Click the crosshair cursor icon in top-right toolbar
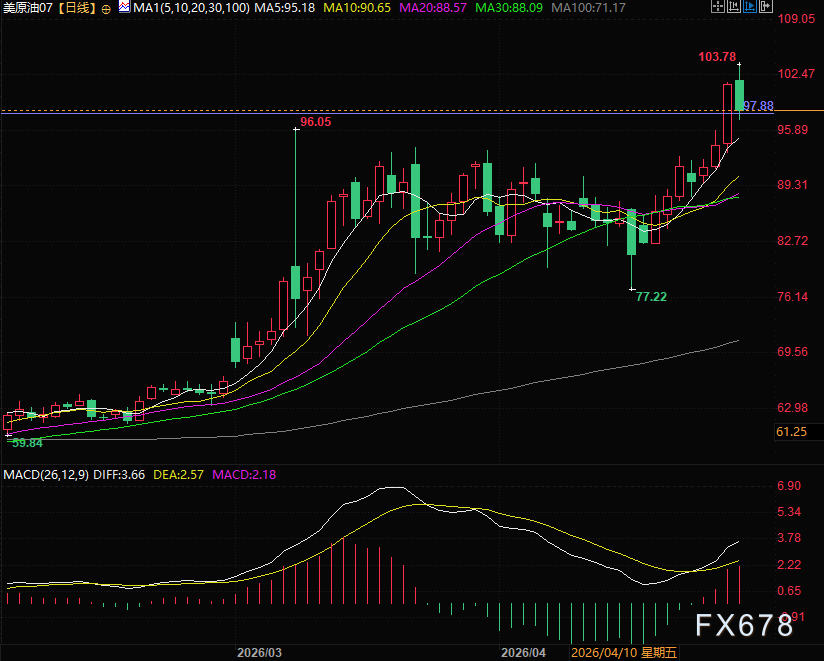This screenshot has height=661, width=824. (x=717, y=6)
